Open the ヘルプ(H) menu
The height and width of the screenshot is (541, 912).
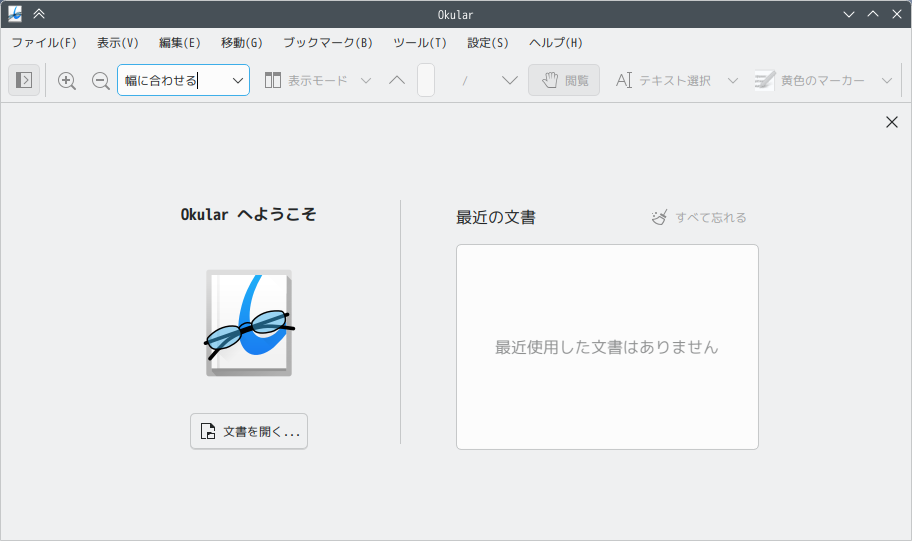(x=555, y=43)
